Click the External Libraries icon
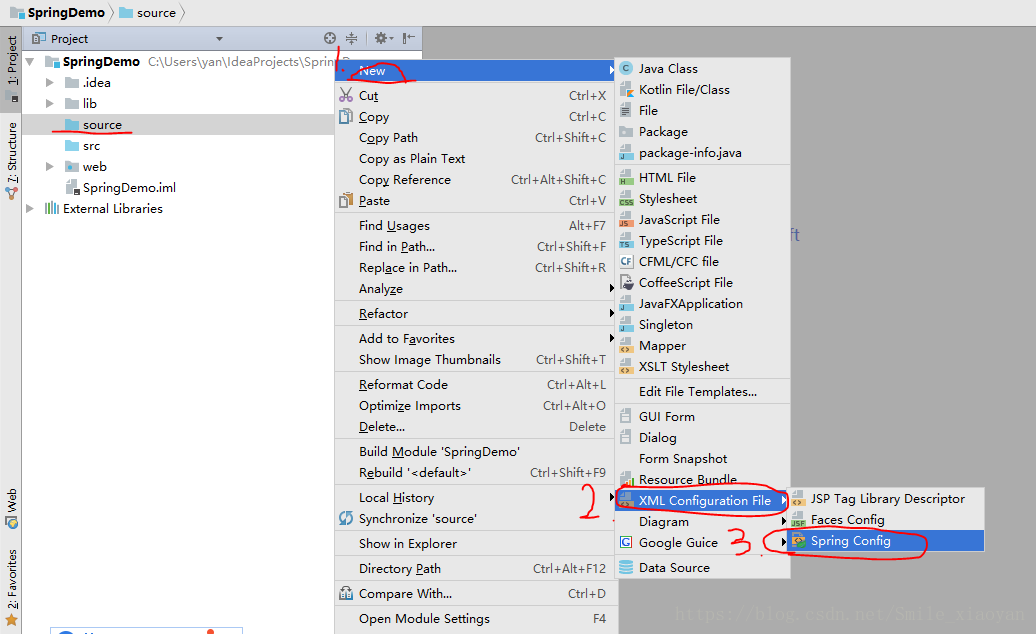Viewport: 1036px width, 634px height. (52, 208)
